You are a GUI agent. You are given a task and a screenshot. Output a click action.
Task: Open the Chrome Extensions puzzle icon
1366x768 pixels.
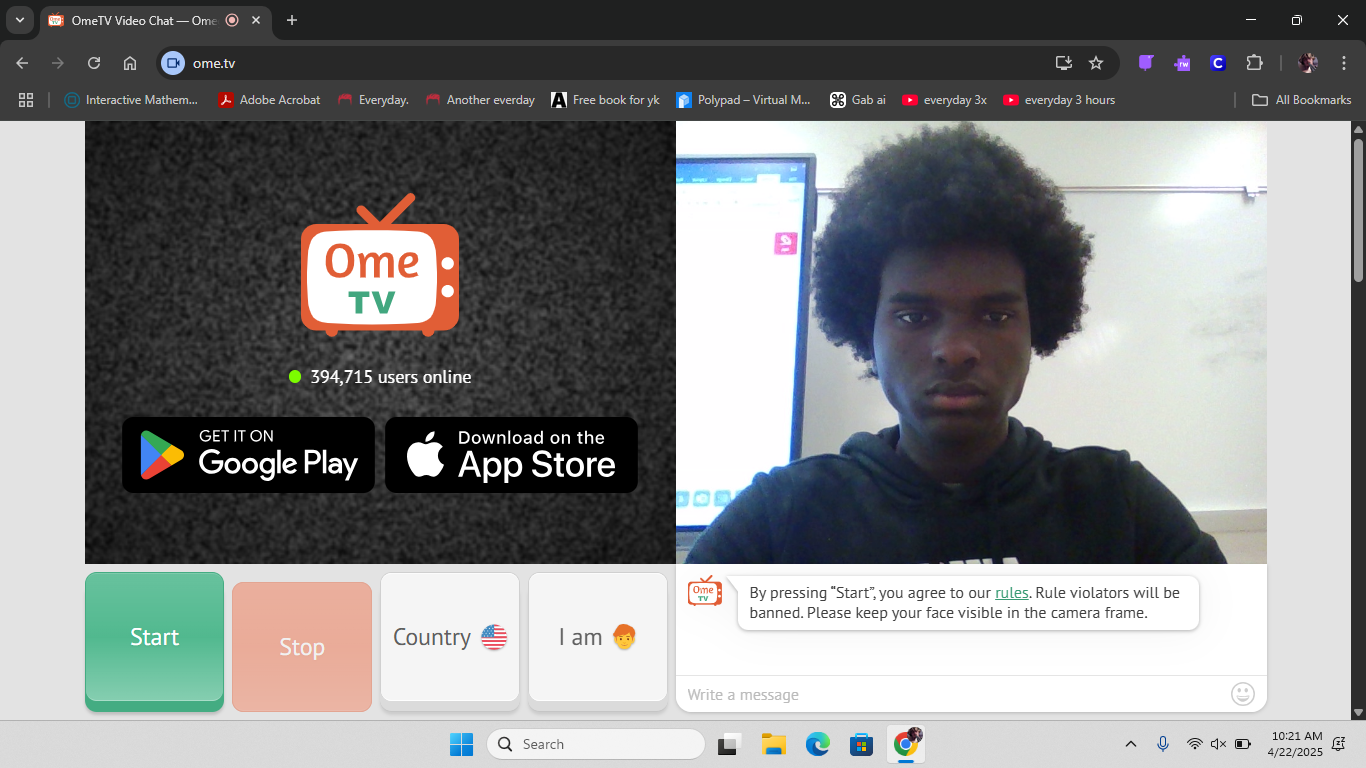(x=1254, y=63)
